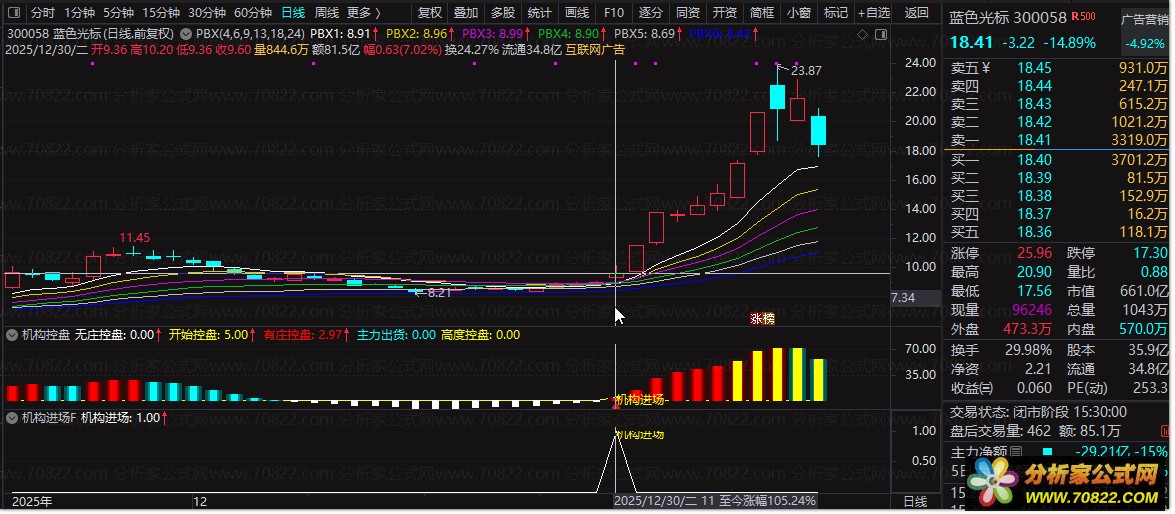Click the 卖一 price 18.41
Viewport: 1175px width, 514px height.
[x=1034, y=139]
